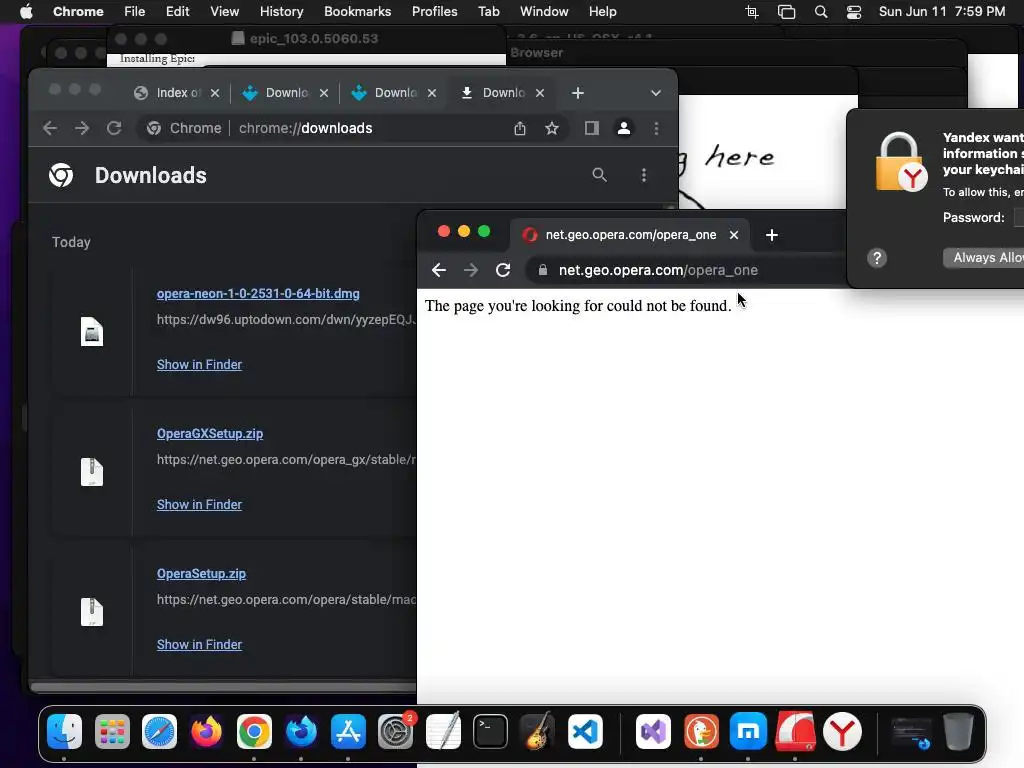Open Chrome profile avatar button
This screenshot has width=1024, height=768.
(624, 128)
